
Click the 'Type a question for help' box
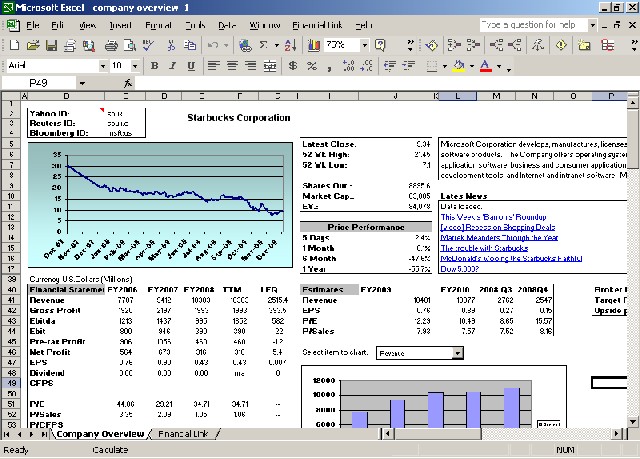pos(528,23)
